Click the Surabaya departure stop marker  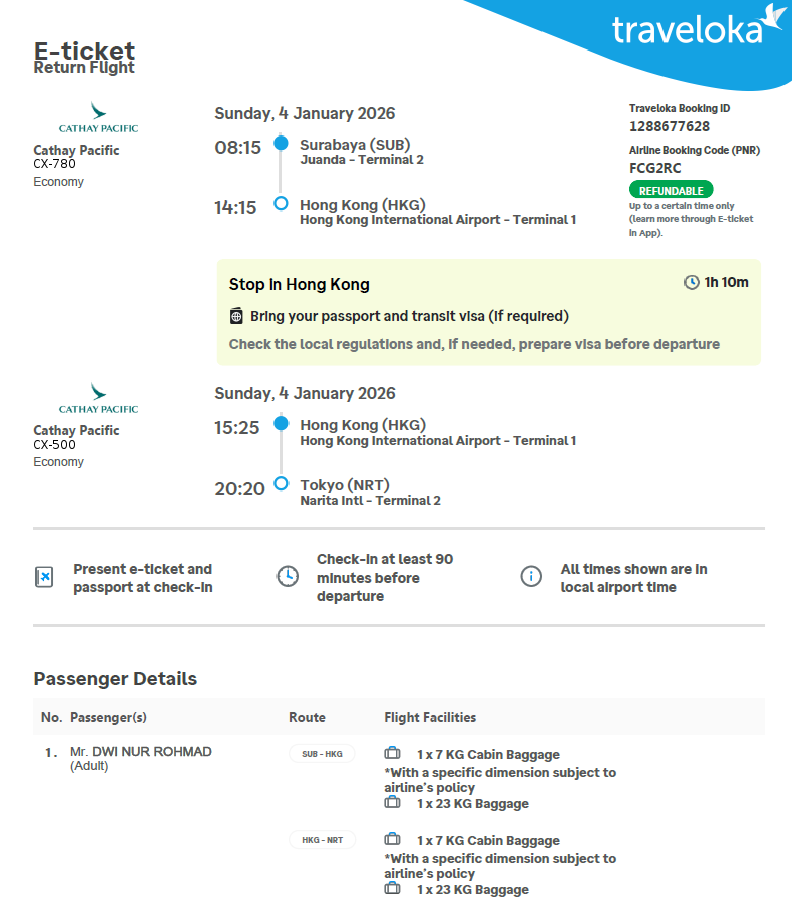(x=281, y=144)
